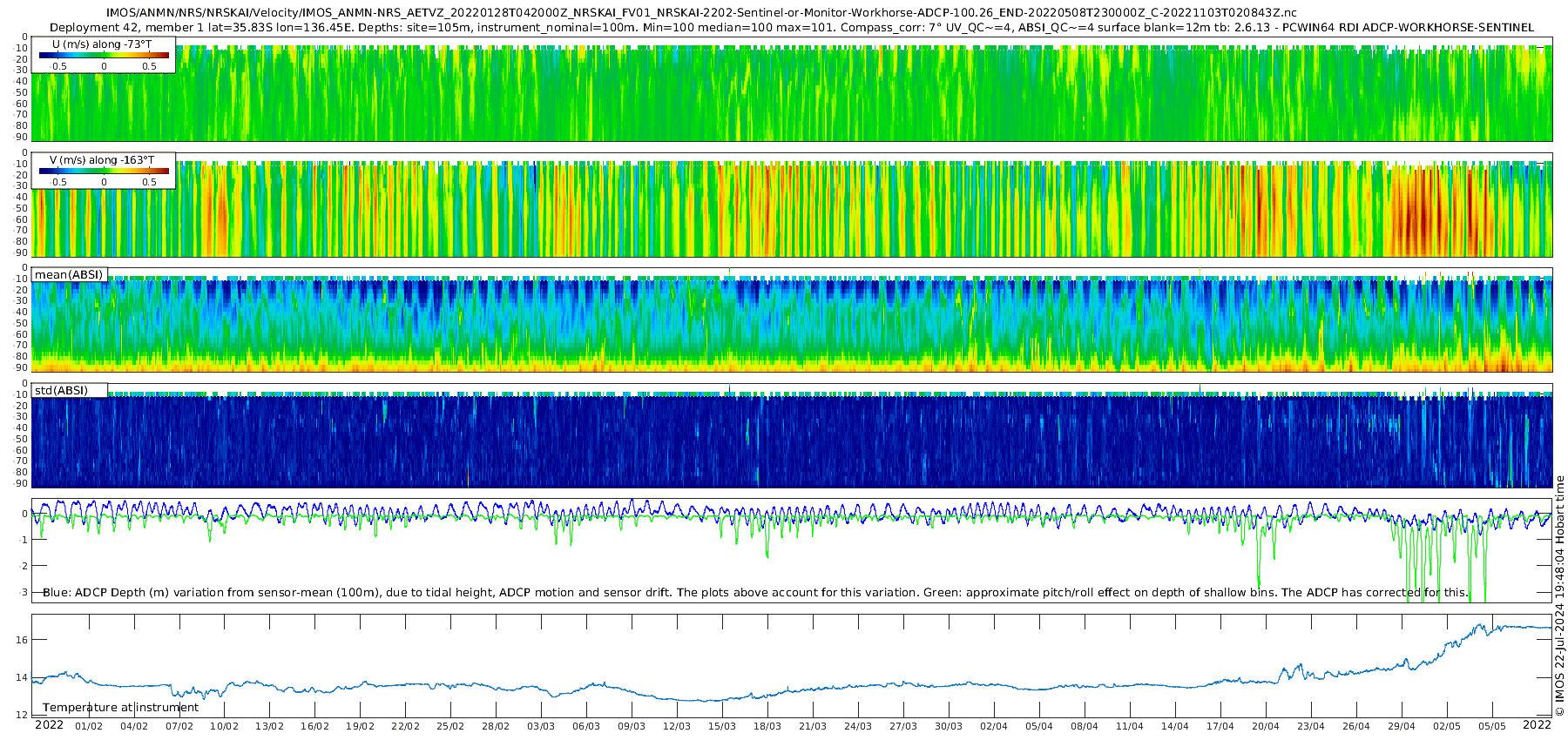The image size is (1568, 740).
Task: Click the 19/02 date tick label
Action: click(x=361, y=726)
